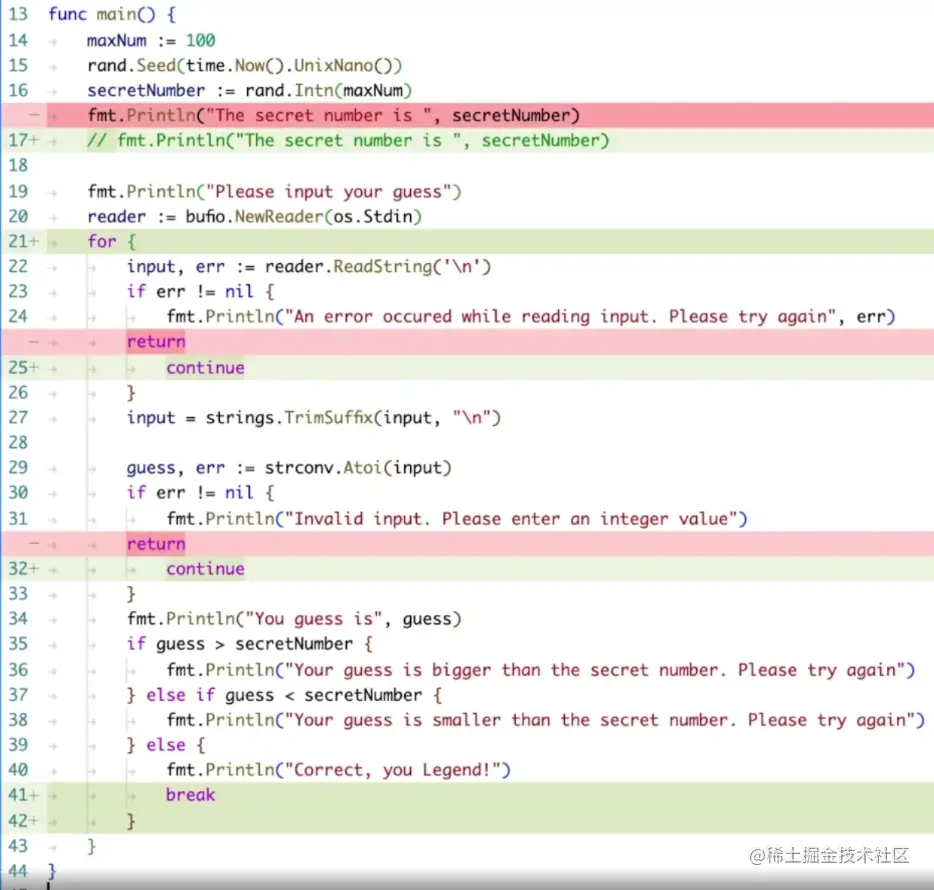Click the added 'break' statement
This screenshot has width=934, height=890.
(x=191, y=796)
